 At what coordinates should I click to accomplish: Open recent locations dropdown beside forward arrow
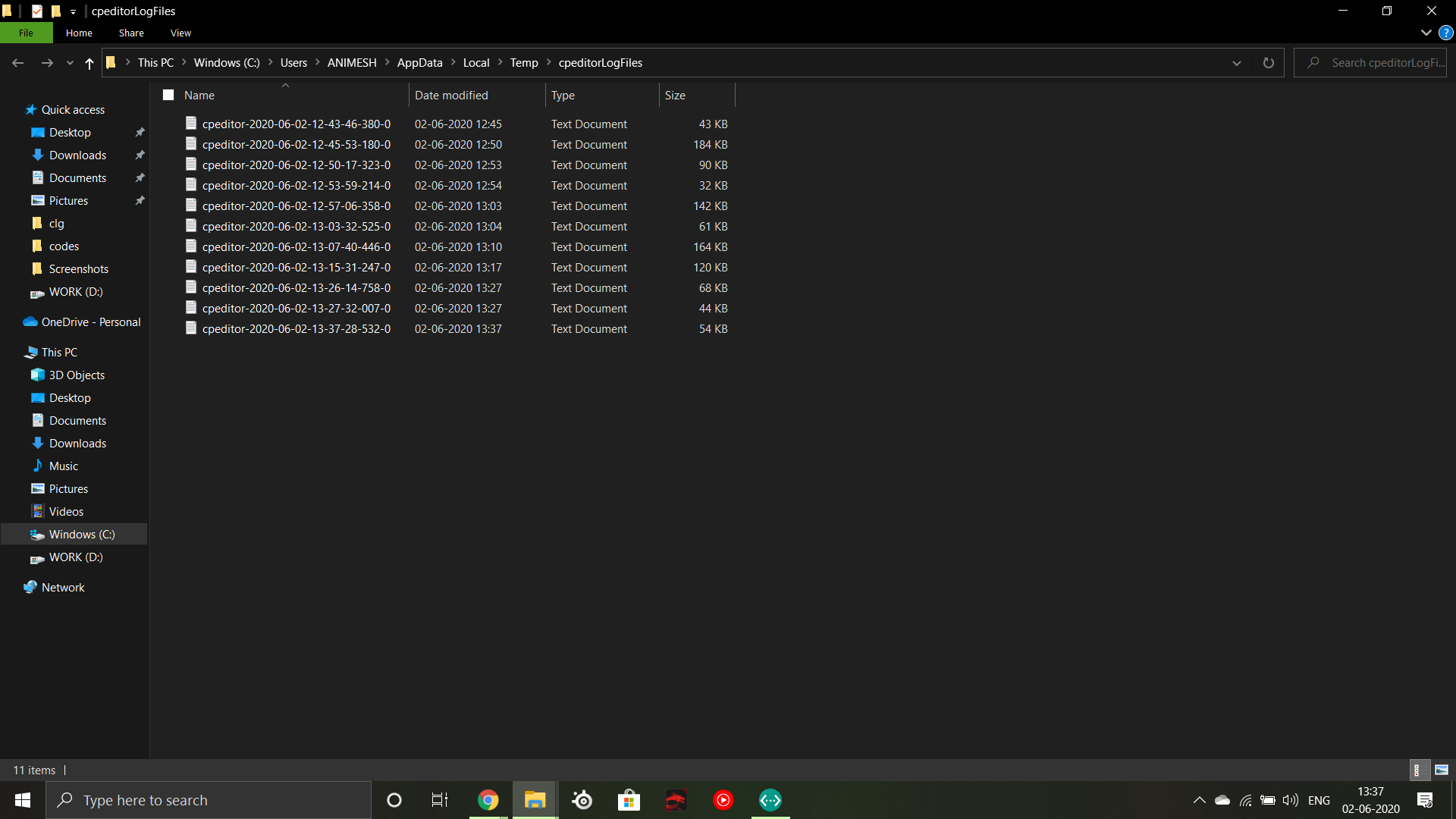pos(69,63)
